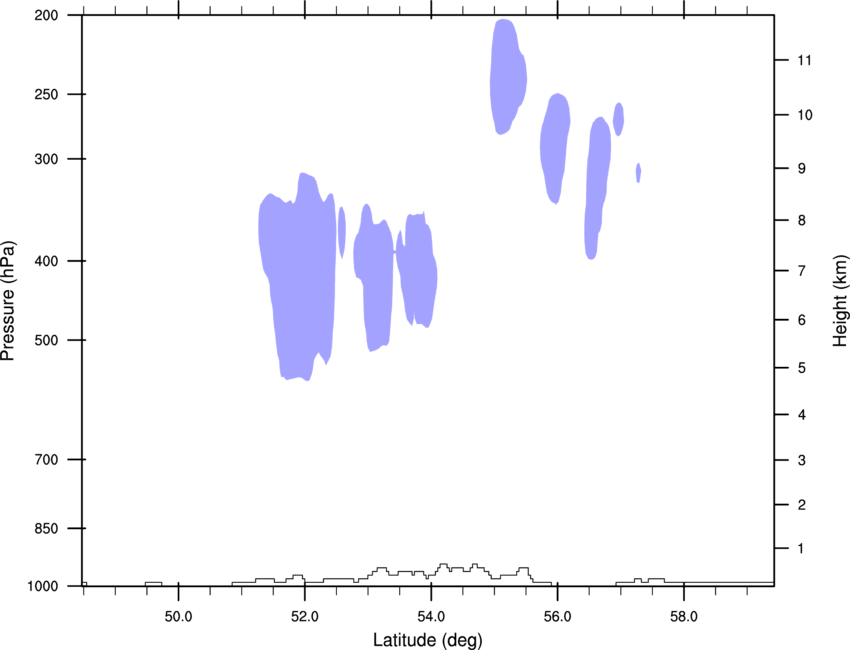The width and height of the screenshot is (850, 650).
Task: Click the 500 pressure tick label
Action: [46, 340]
